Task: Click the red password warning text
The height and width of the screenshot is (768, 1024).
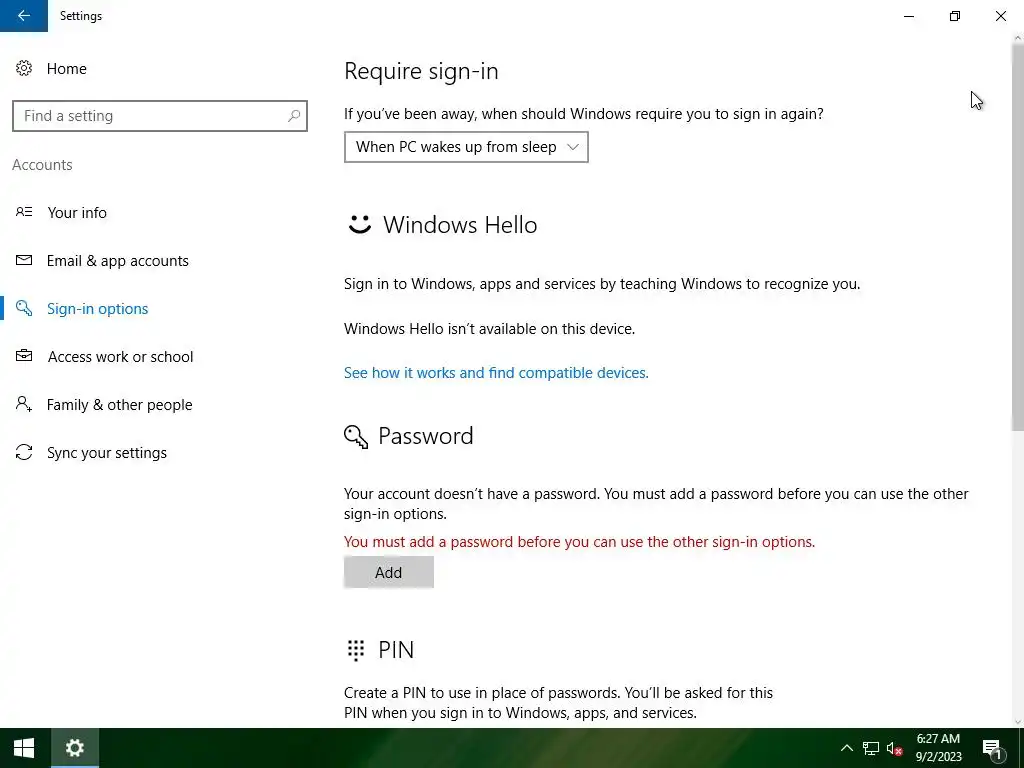Action: point(579,541)
